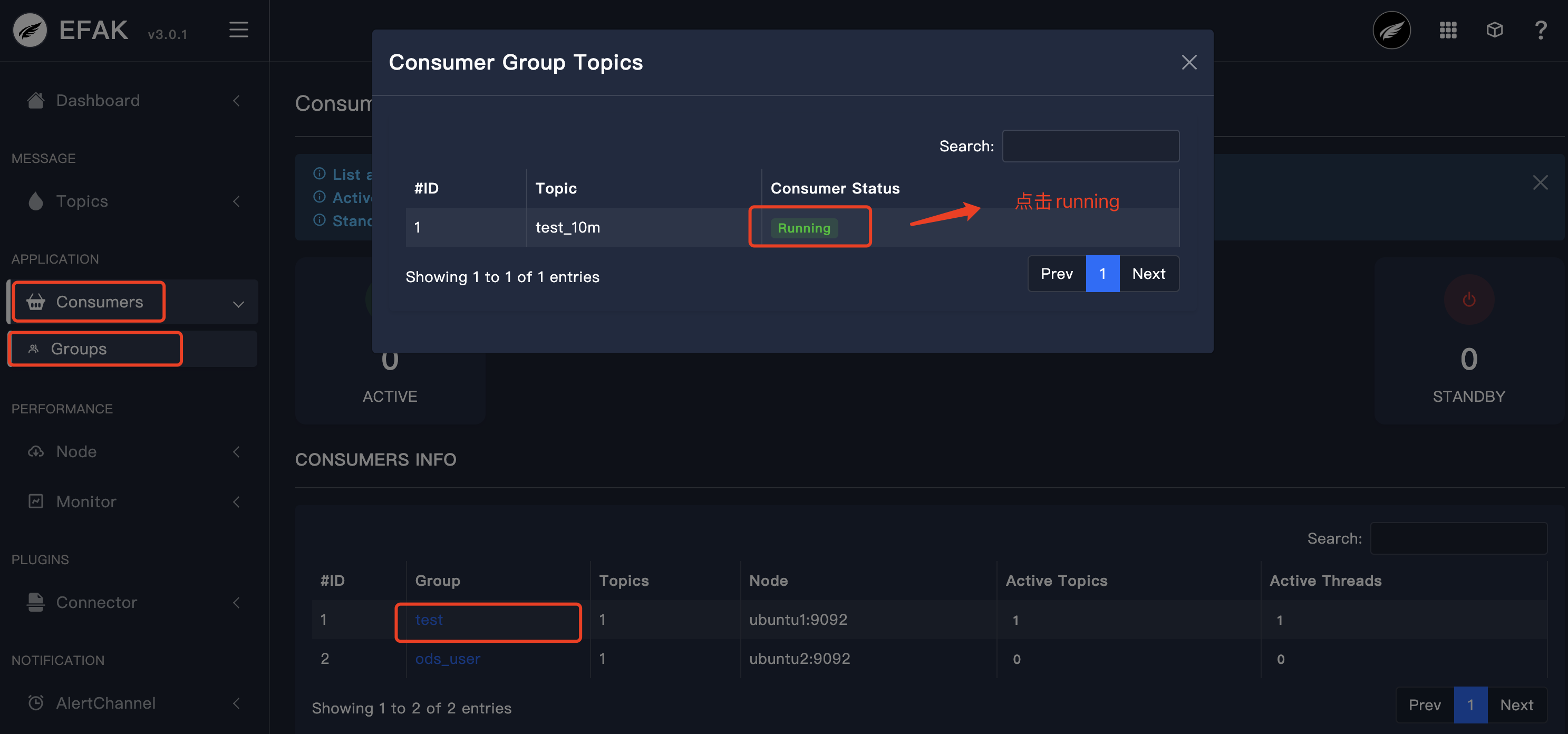Open the help question mark icon
The height and width of the screenshot is (734, 1568).
(1541, 30)
